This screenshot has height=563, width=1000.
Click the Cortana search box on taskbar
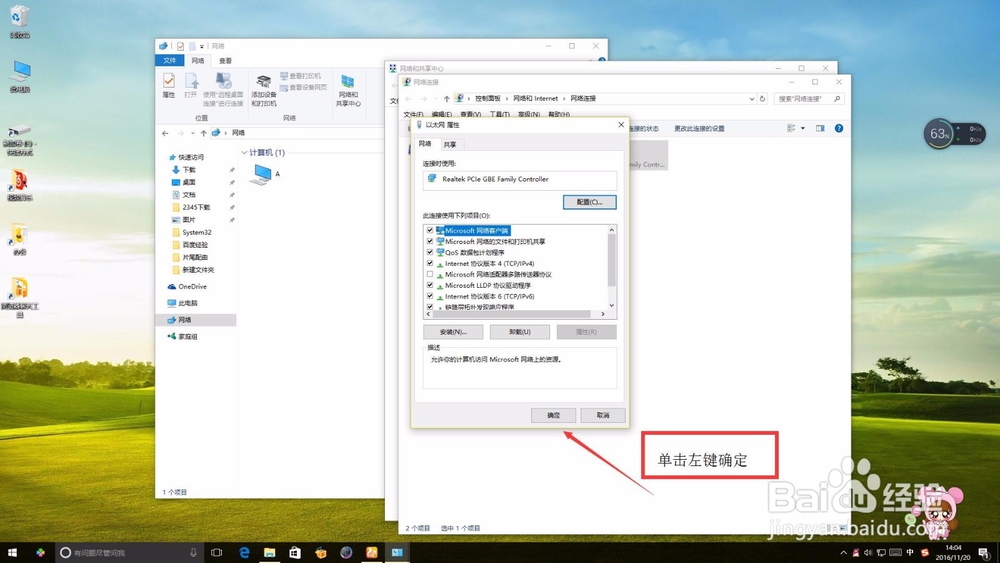[x=129, y=553]
